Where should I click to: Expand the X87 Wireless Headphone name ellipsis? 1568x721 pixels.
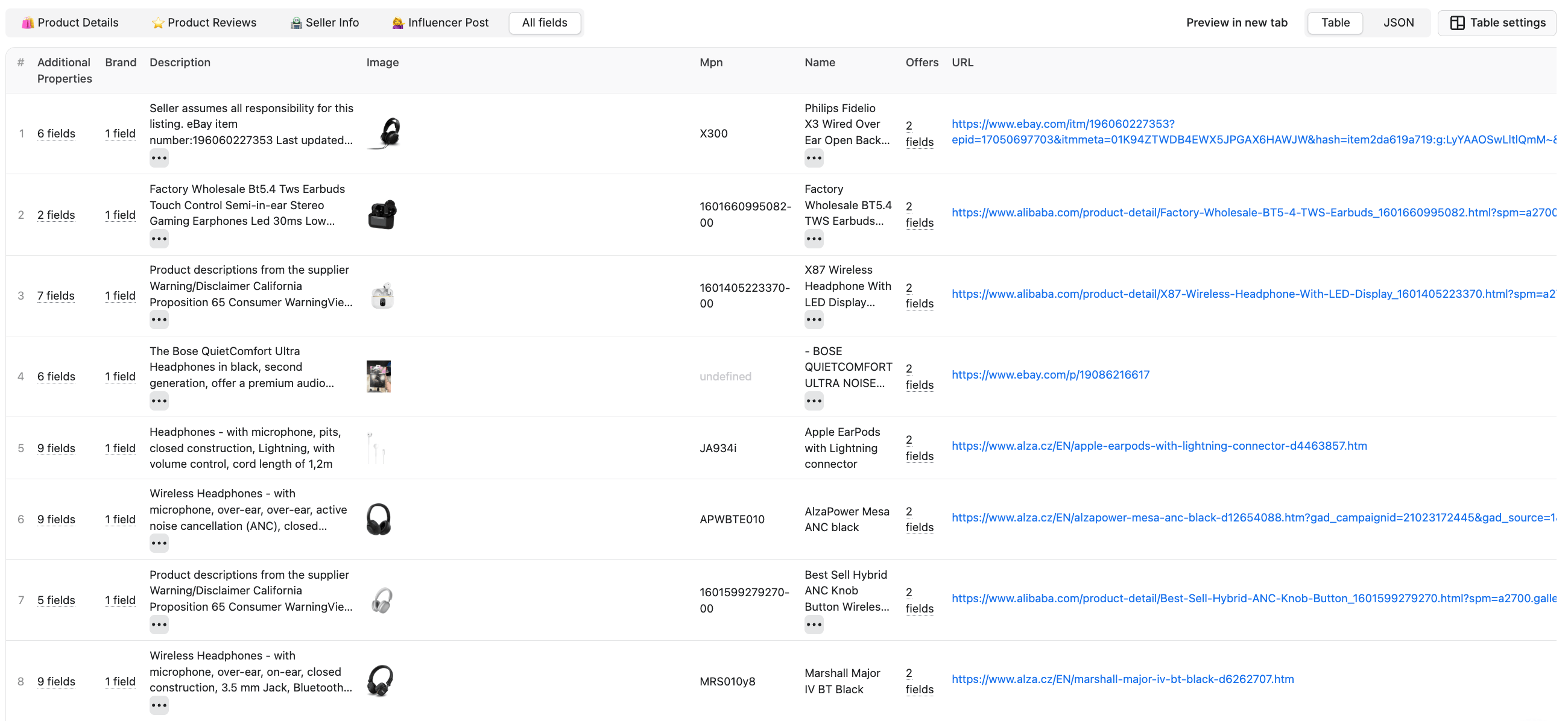point(813,320)
